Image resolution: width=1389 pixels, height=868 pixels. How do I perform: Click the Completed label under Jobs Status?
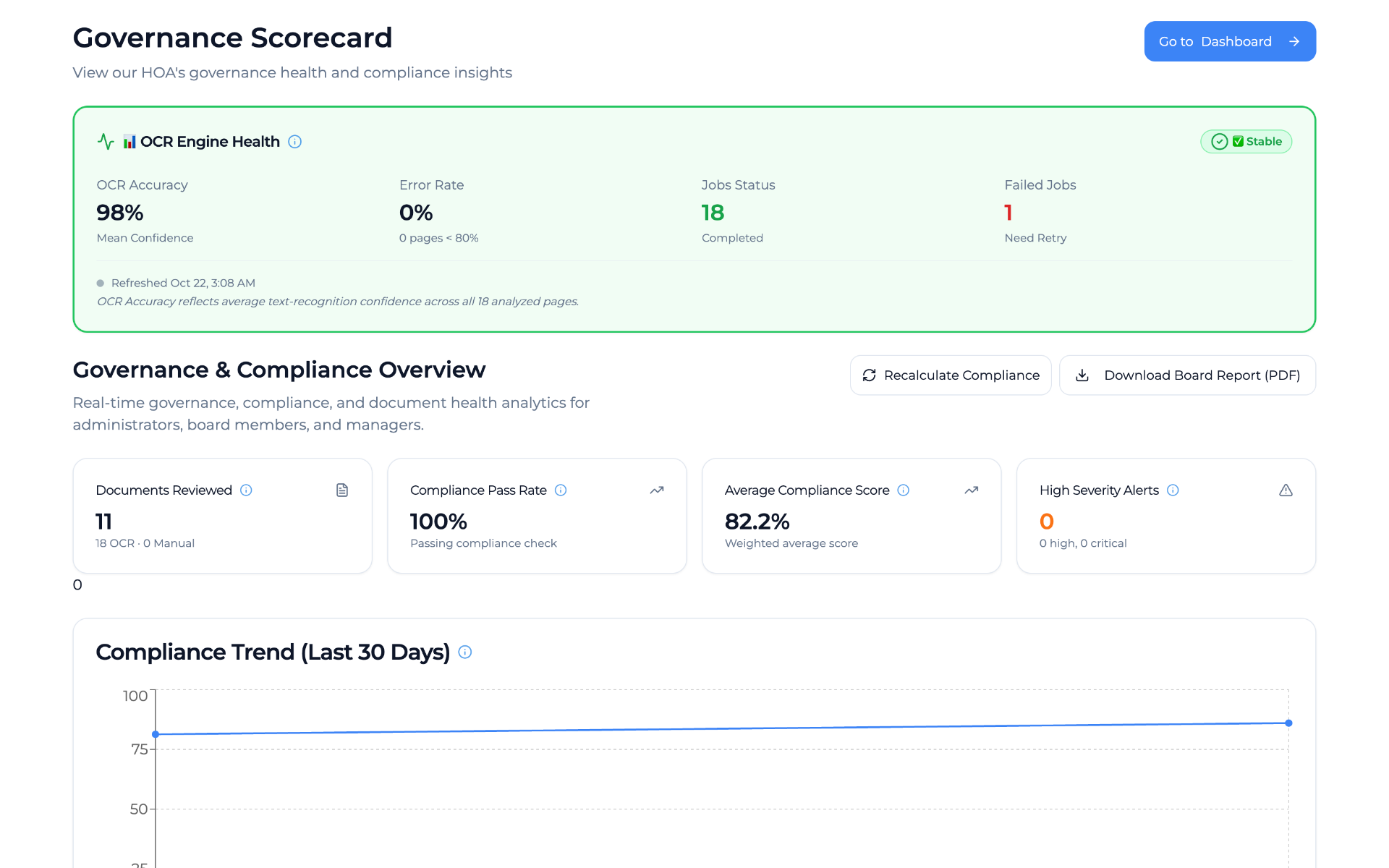coord(732,238)
